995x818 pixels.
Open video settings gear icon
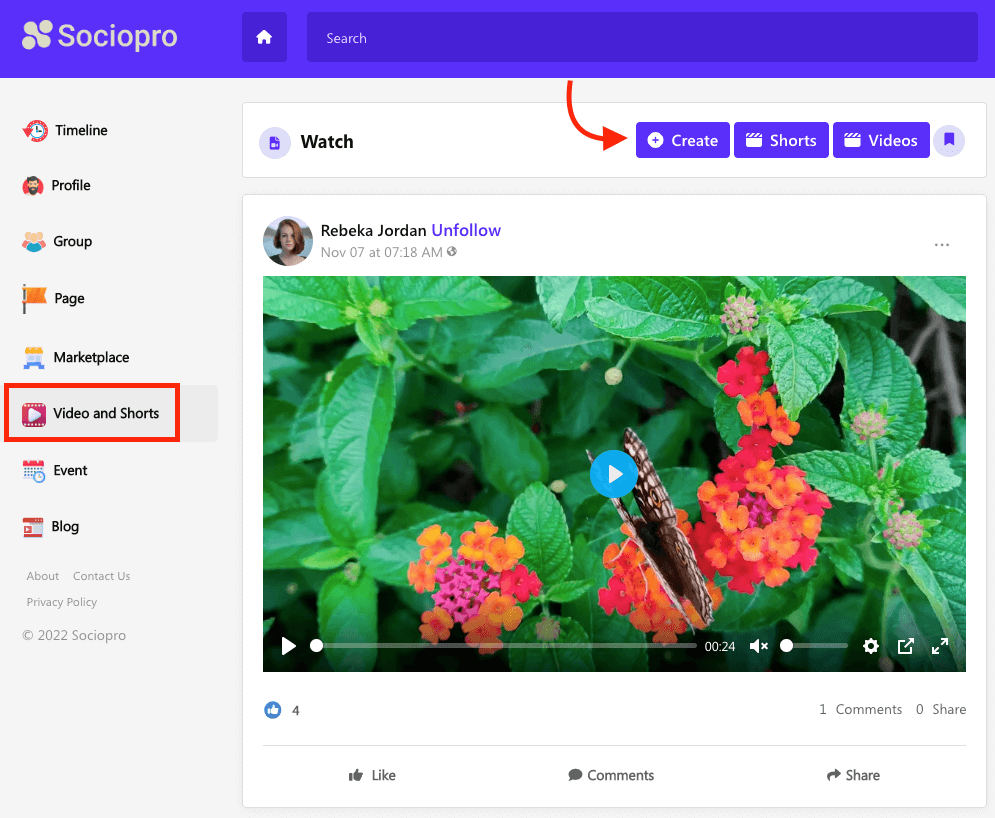870,646
